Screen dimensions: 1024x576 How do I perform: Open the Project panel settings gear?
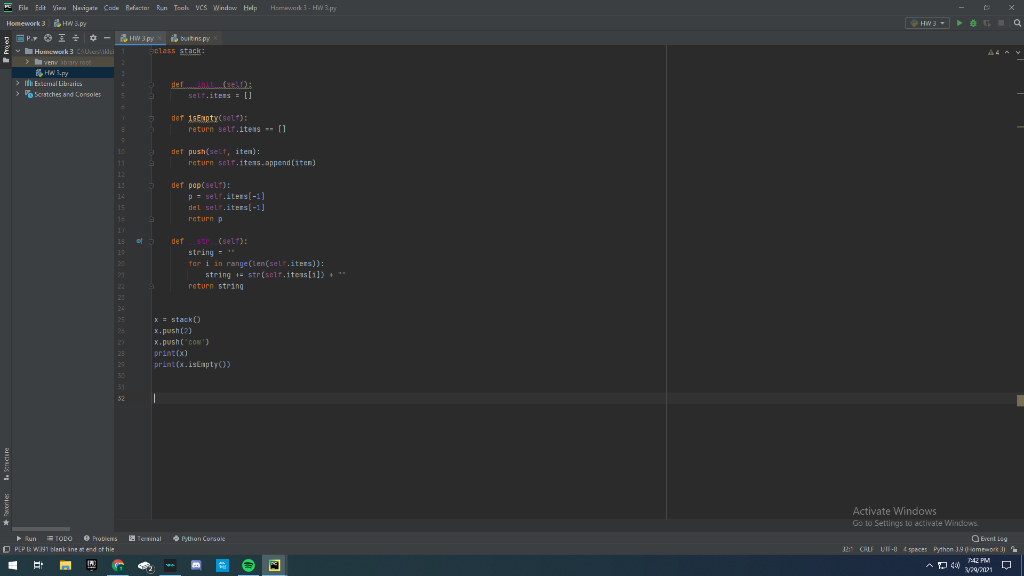click(x=93, y=37)
